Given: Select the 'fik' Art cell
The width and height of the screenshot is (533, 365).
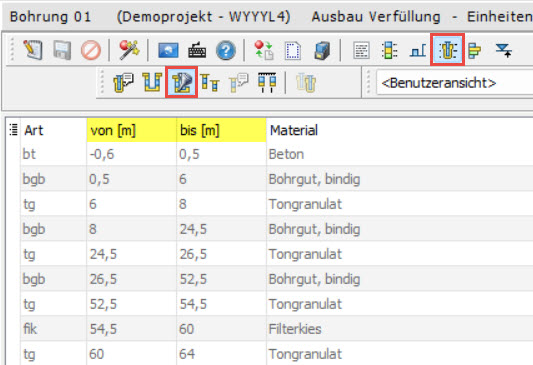Looking at the screenshot, I should [53, 329].
